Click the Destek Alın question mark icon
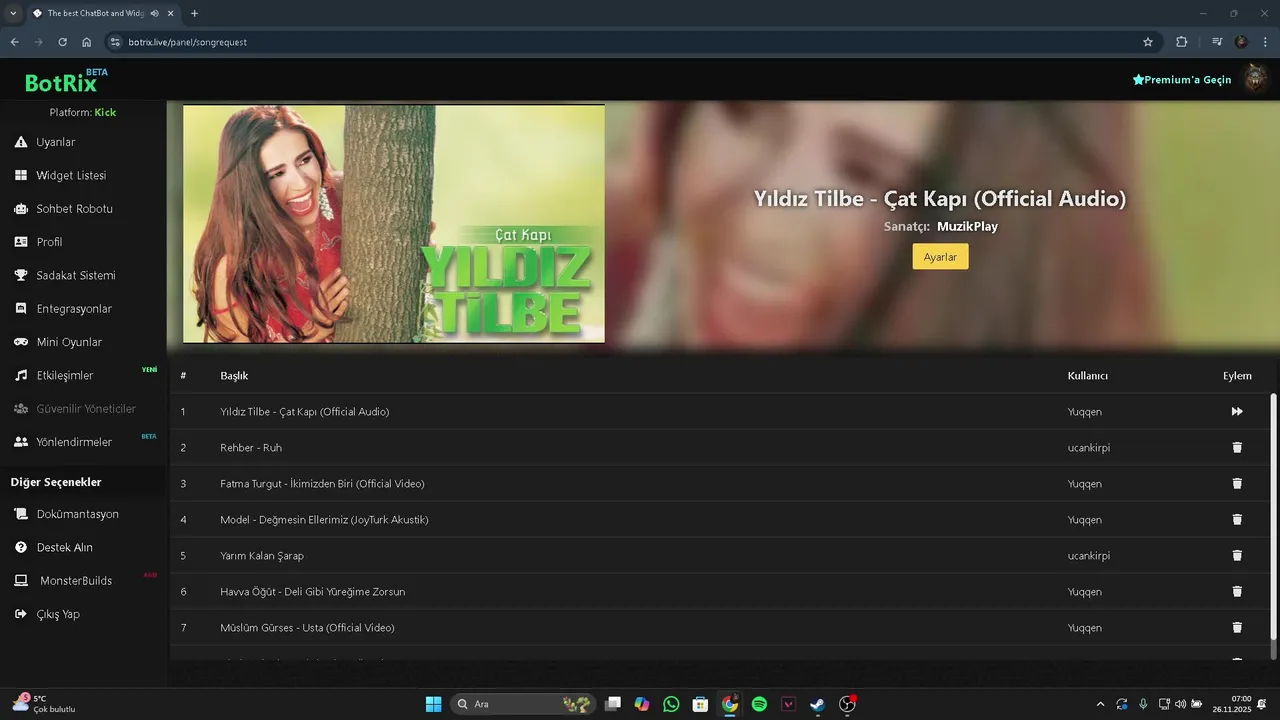 click(x=20, y=547)
